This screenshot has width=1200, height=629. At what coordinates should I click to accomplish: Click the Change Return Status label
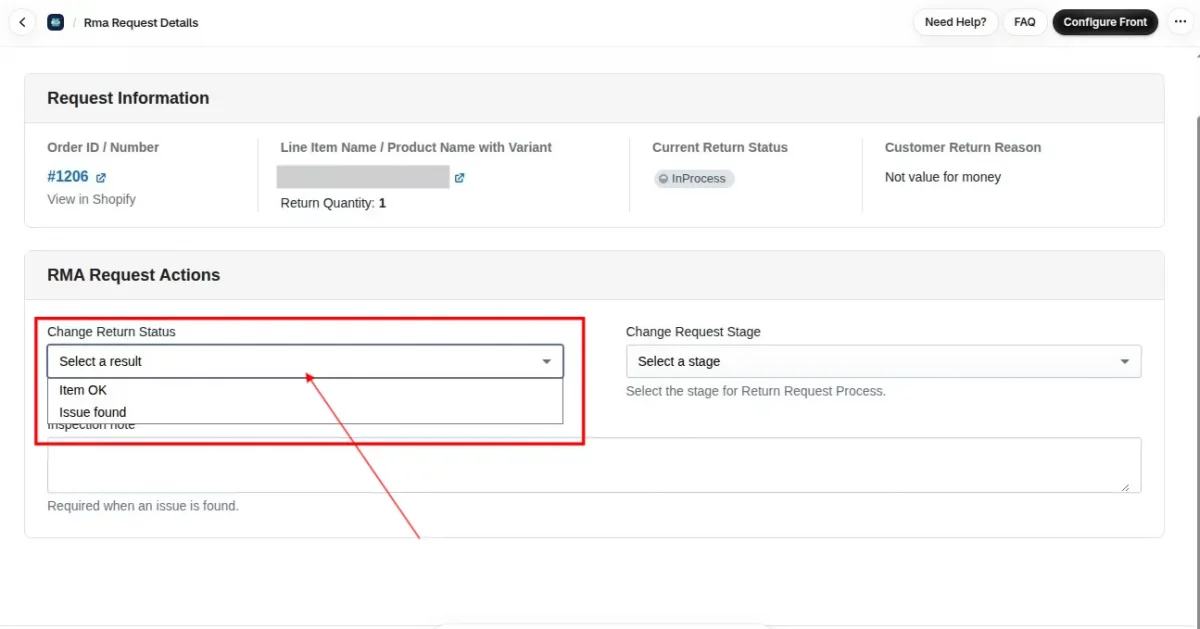coord(111,332)
